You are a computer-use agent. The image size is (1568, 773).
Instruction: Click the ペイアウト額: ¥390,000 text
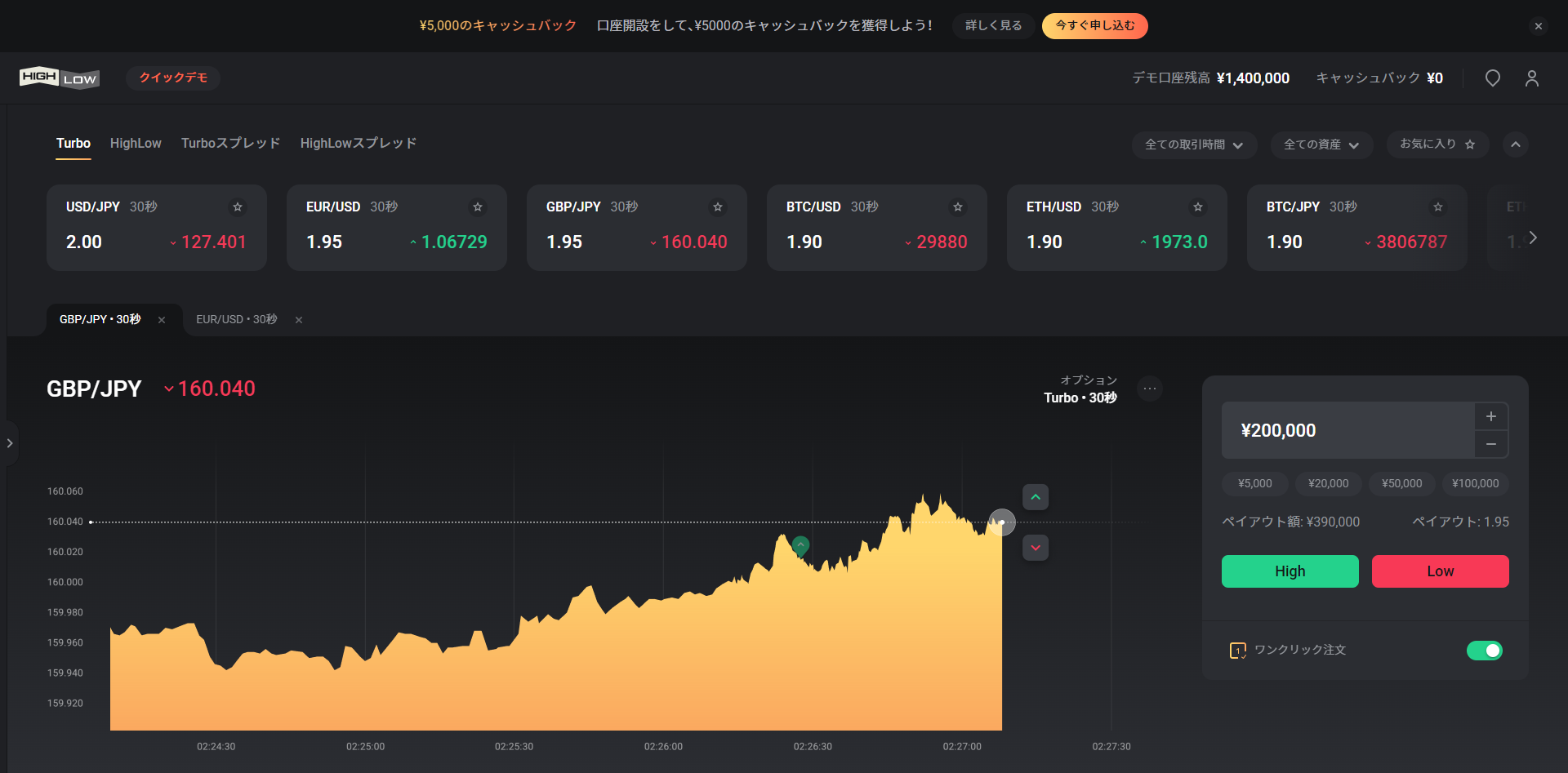[x=1291, y=522]
